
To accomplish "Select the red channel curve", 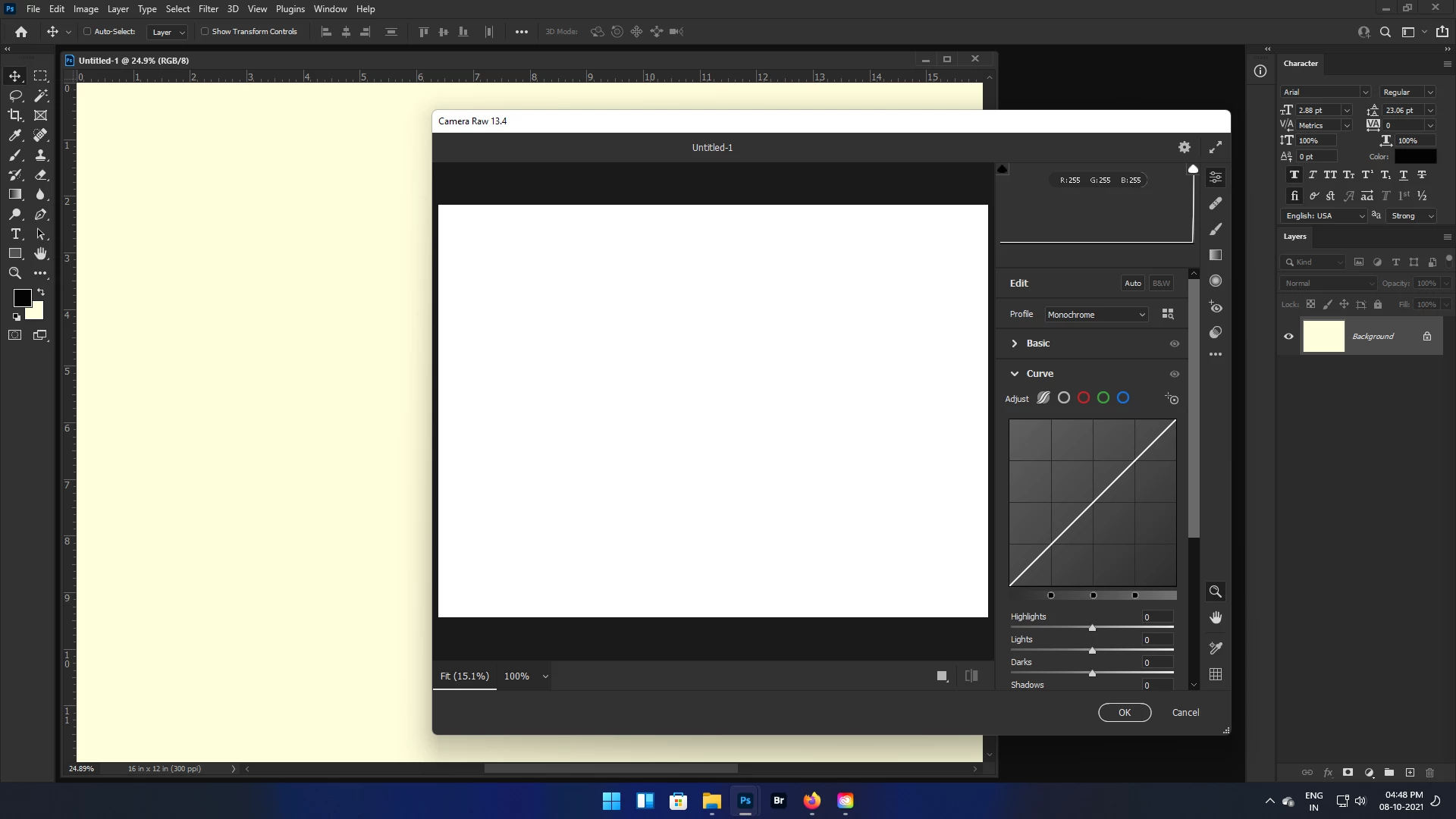I will coord(1084,398).
